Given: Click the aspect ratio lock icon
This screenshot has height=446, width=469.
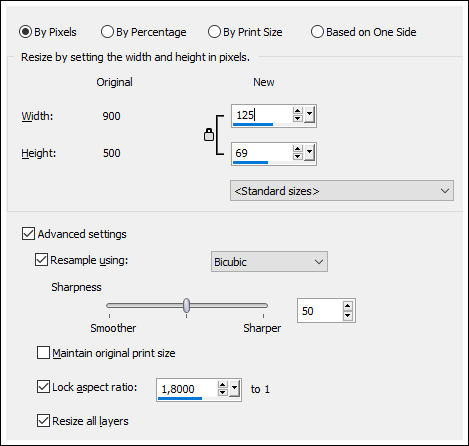Looking at the screenshot, I should click(x=209, y=135).
